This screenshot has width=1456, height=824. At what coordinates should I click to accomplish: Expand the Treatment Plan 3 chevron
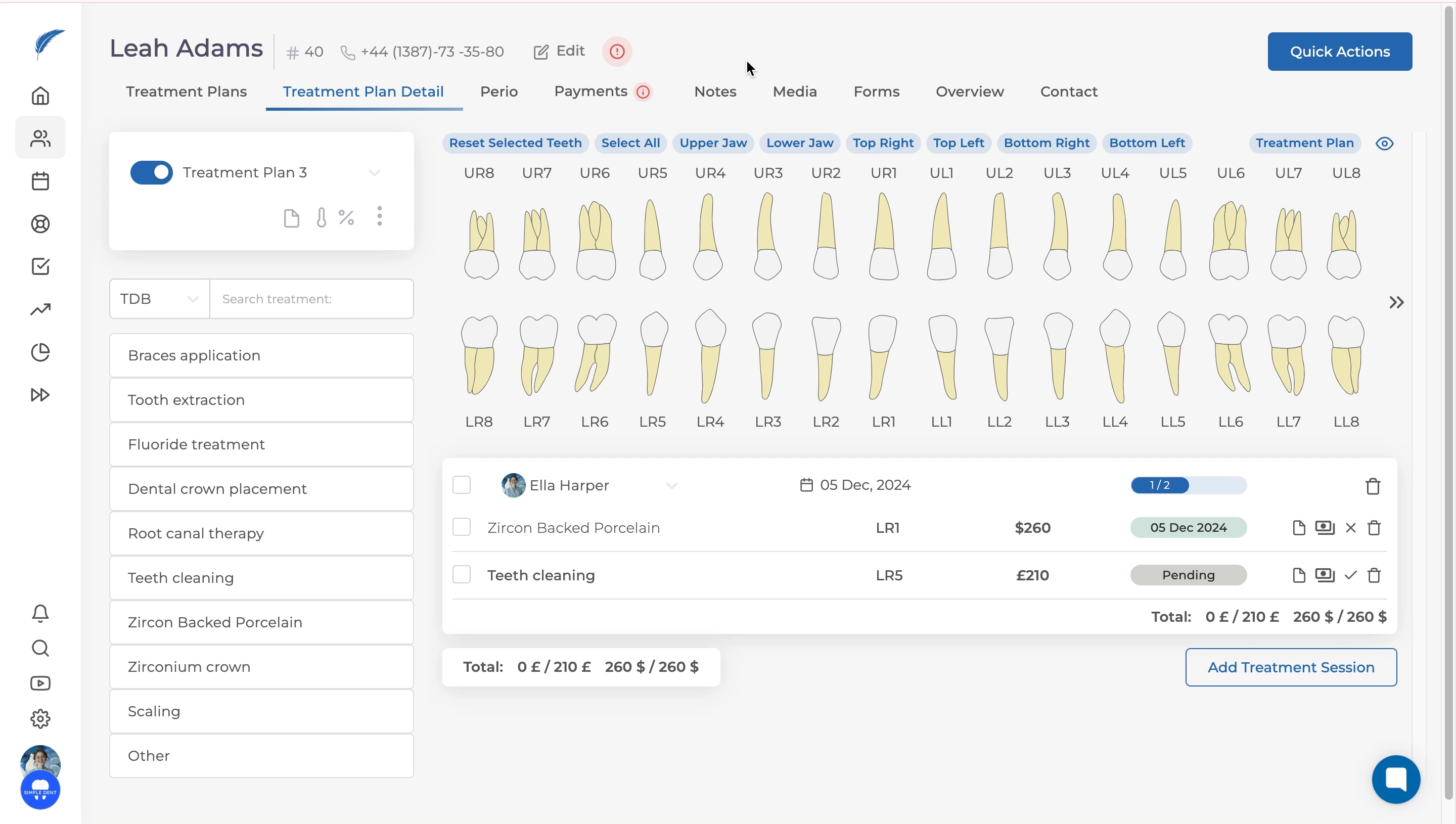[x=375, y=172]
